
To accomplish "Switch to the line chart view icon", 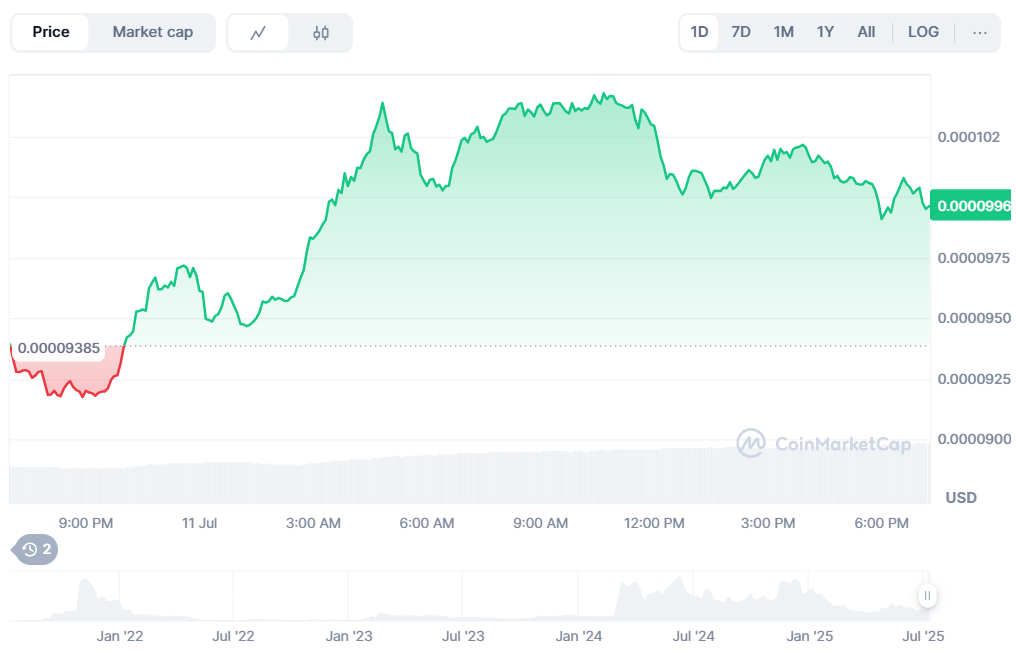I will click(258, 33).
